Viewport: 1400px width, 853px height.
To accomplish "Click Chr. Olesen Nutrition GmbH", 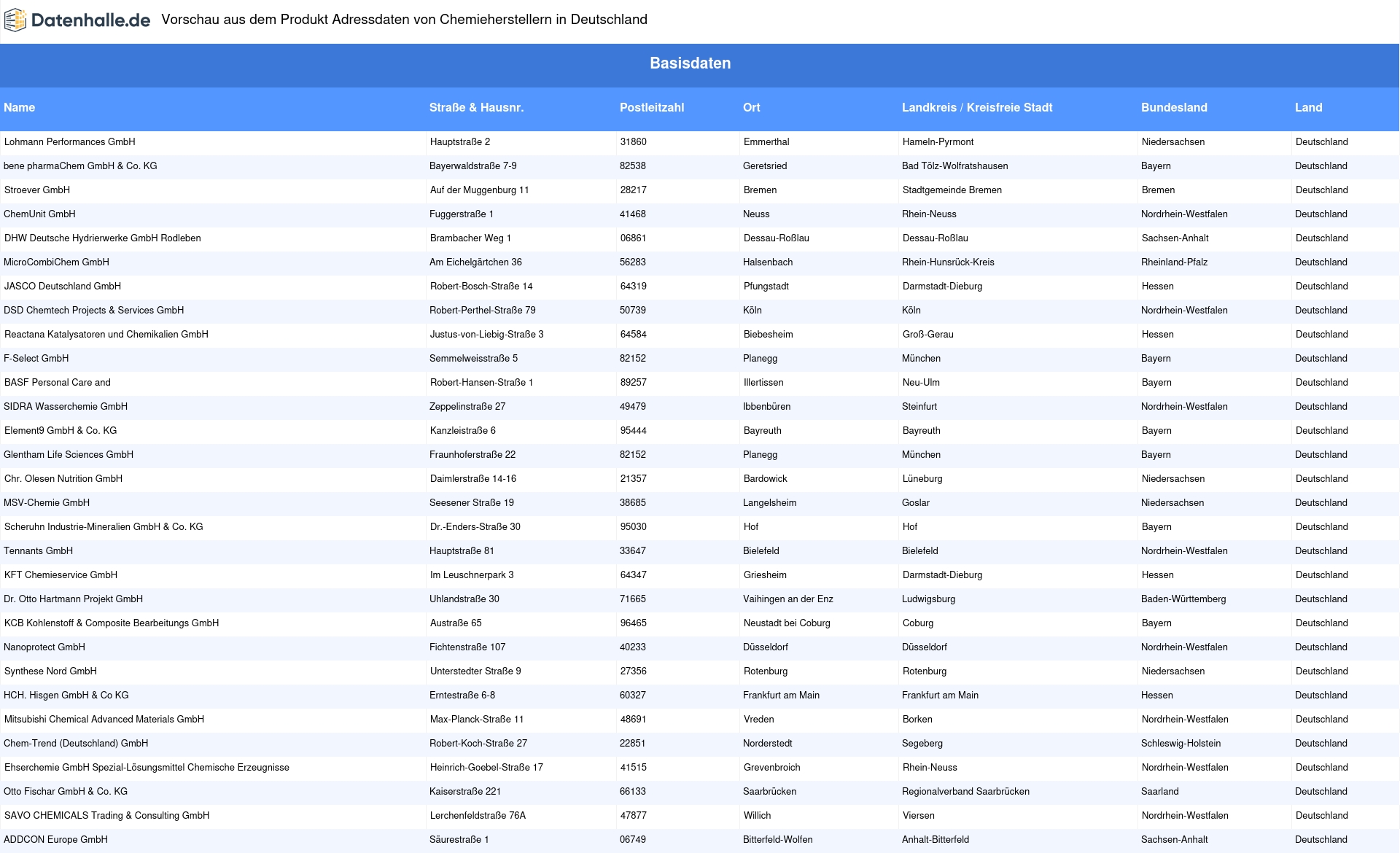I will 63,479.
